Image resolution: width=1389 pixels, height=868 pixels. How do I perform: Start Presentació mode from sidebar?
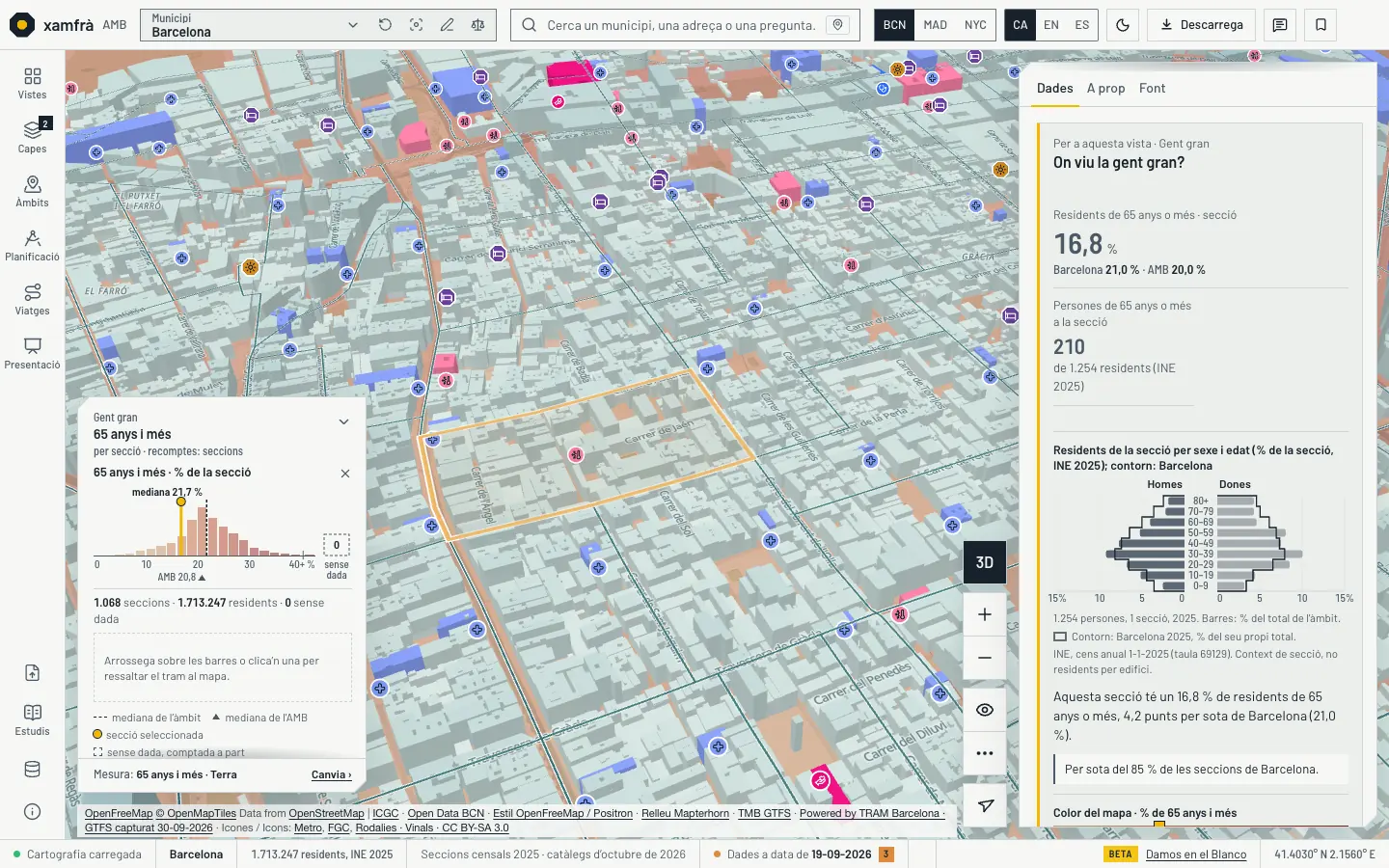[32, 353]
